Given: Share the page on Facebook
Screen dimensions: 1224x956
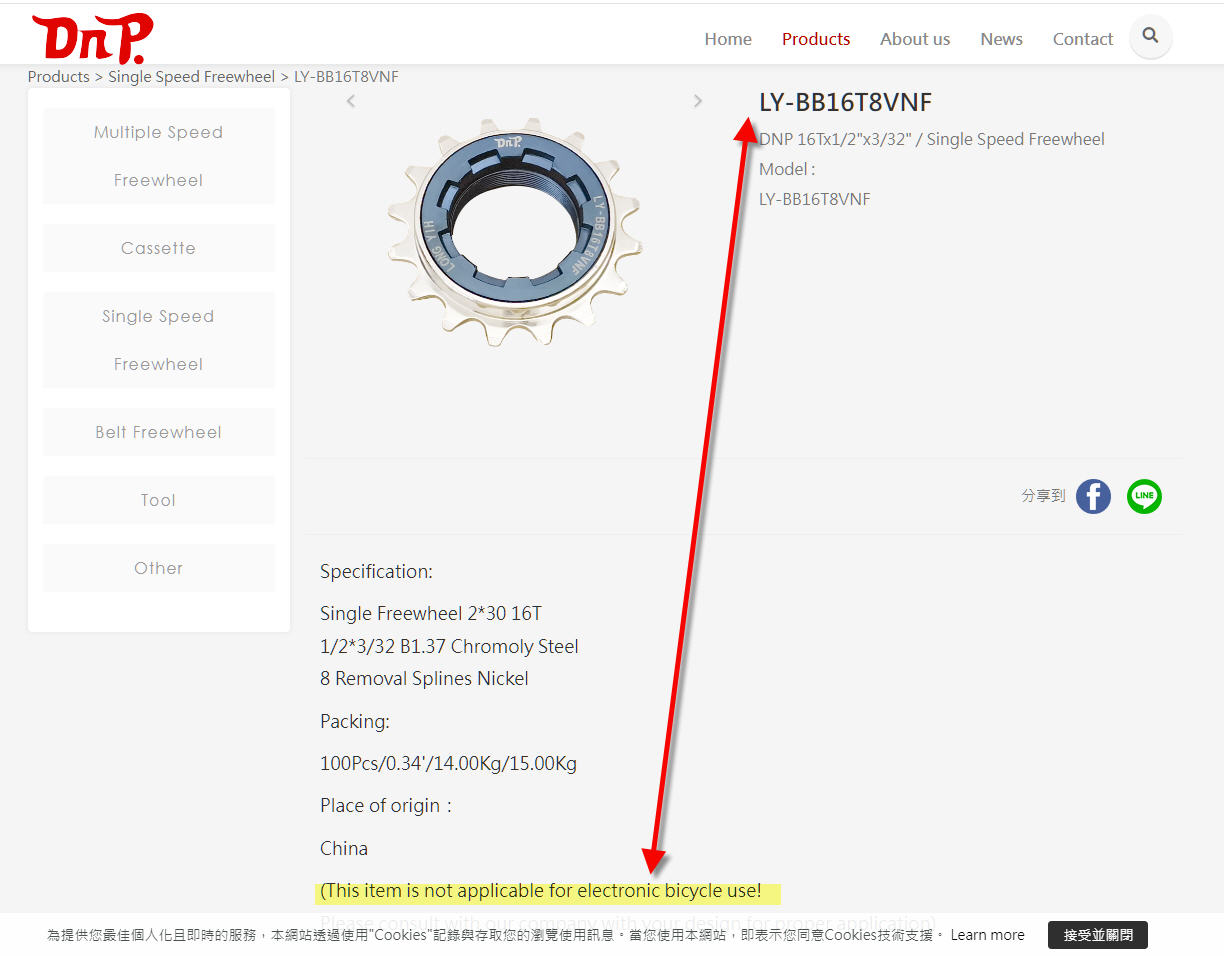Looking at the screenshot, I should coord(1093,496).
